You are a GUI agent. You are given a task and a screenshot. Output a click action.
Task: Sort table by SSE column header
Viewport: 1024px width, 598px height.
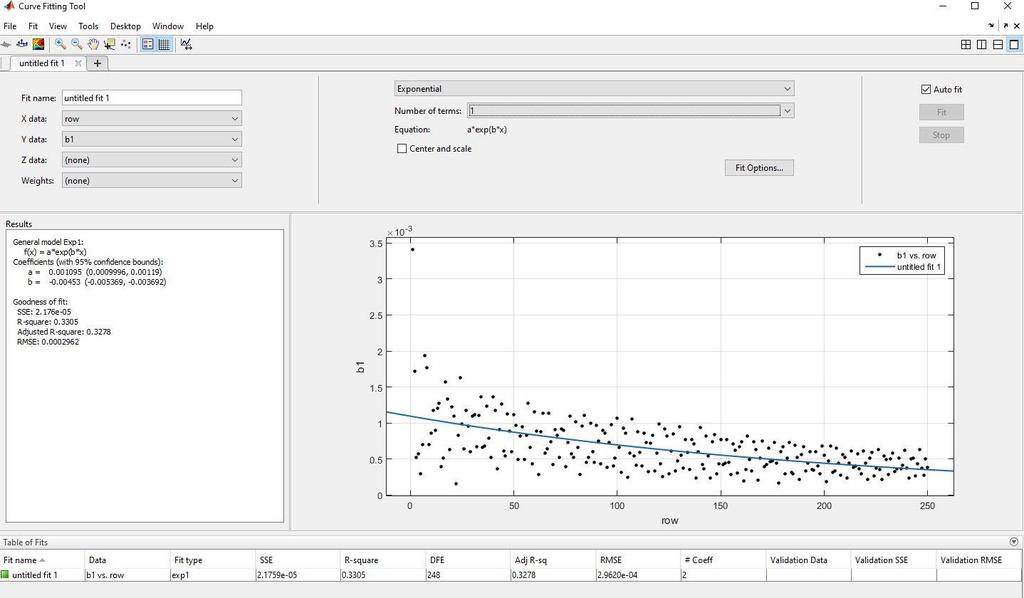point(298,560)
